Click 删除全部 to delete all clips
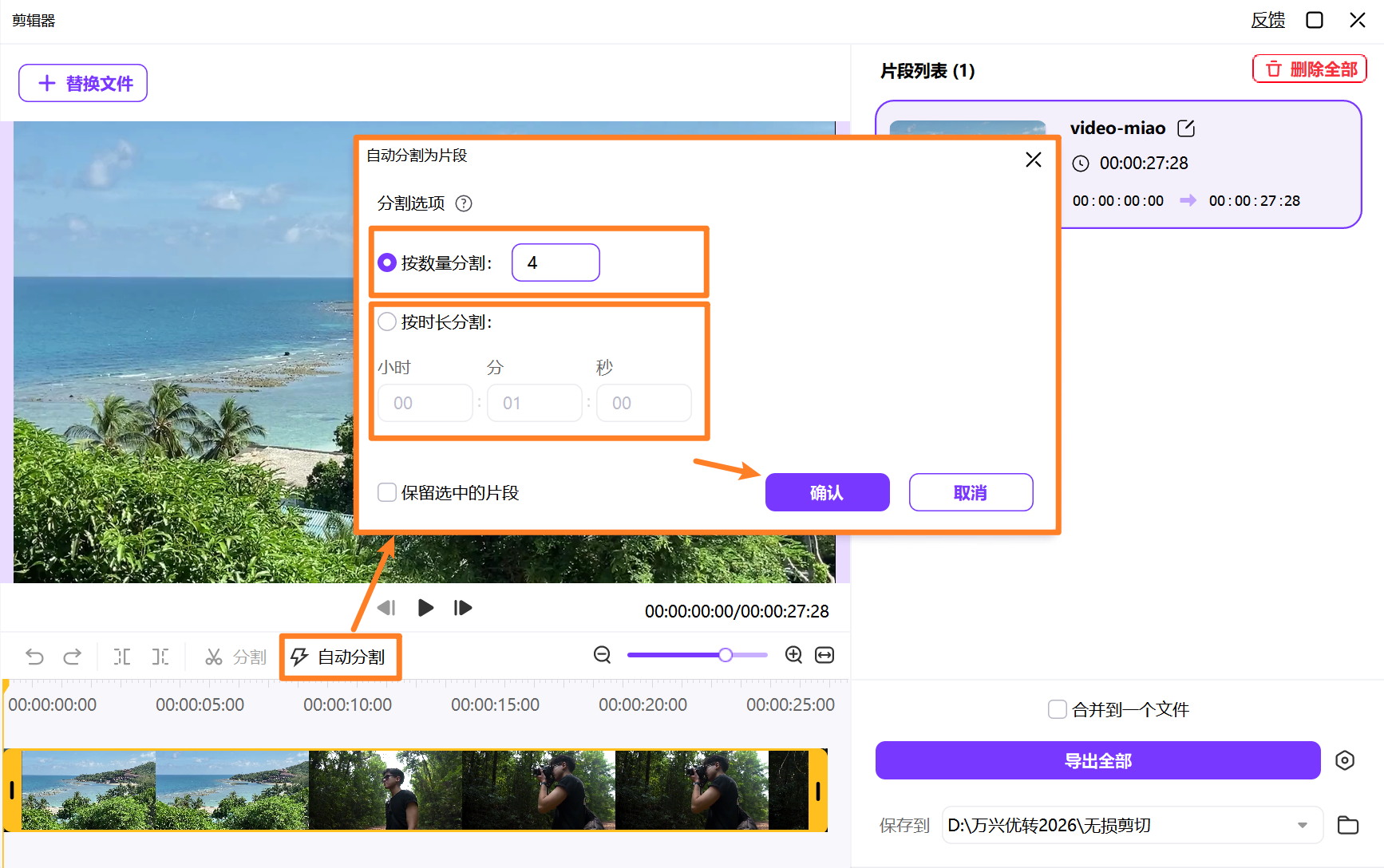Screen dimensions: 1384x868 tap(1309, 69)
